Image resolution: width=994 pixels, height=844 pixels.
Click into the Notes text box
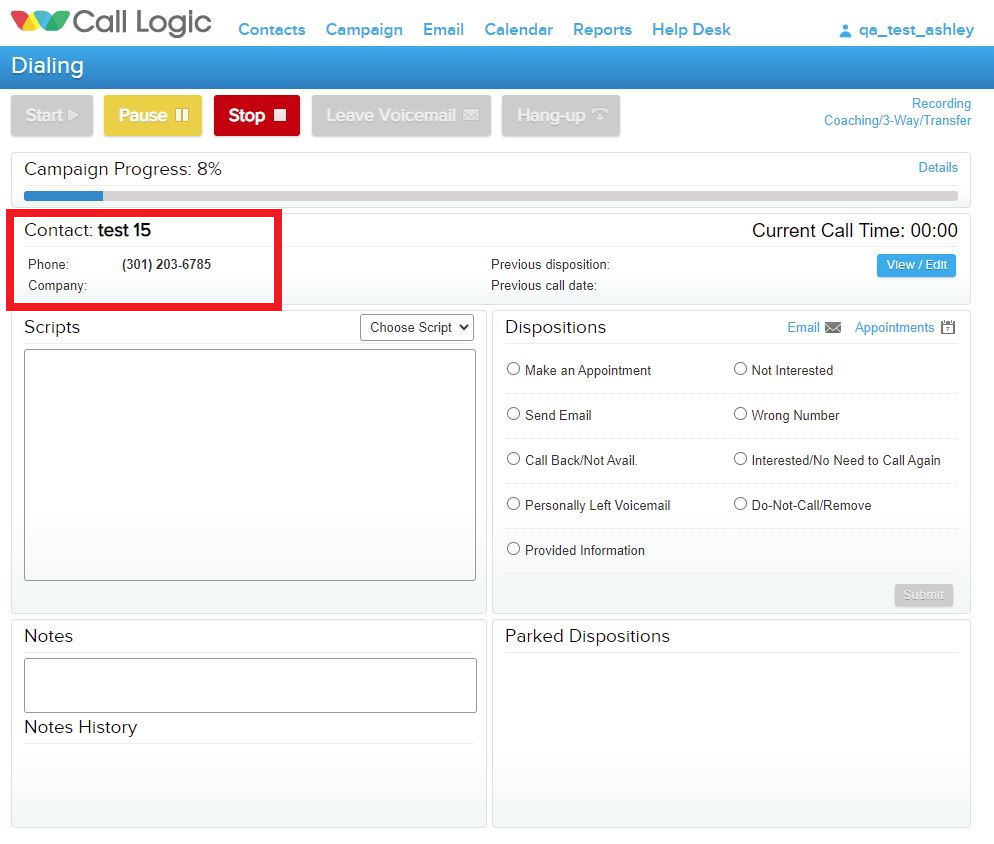(x=250, y=685)
